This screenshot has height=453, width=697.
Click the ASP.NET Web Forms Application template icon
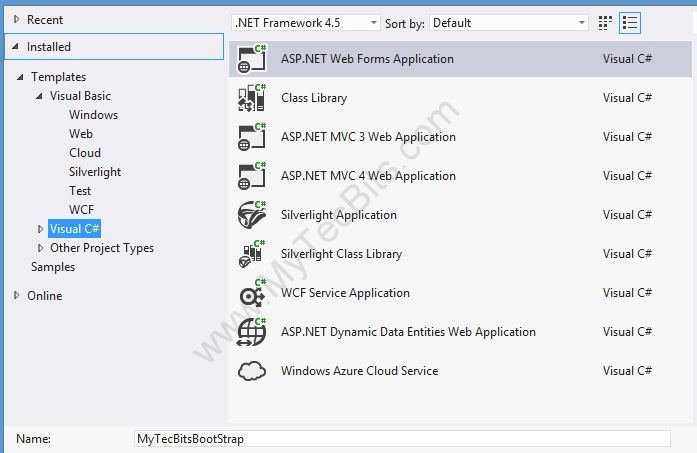[x=252, y=58]
